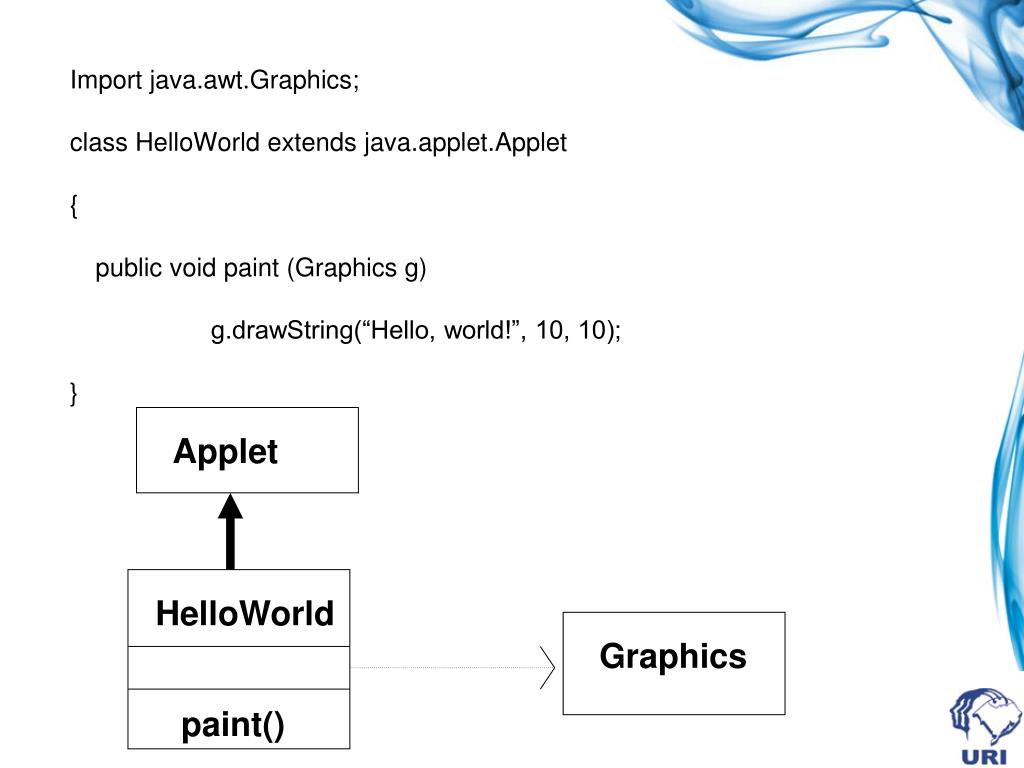Click the class HelloWorld extends line
1024x768 pixels.
tap(318, 142)
